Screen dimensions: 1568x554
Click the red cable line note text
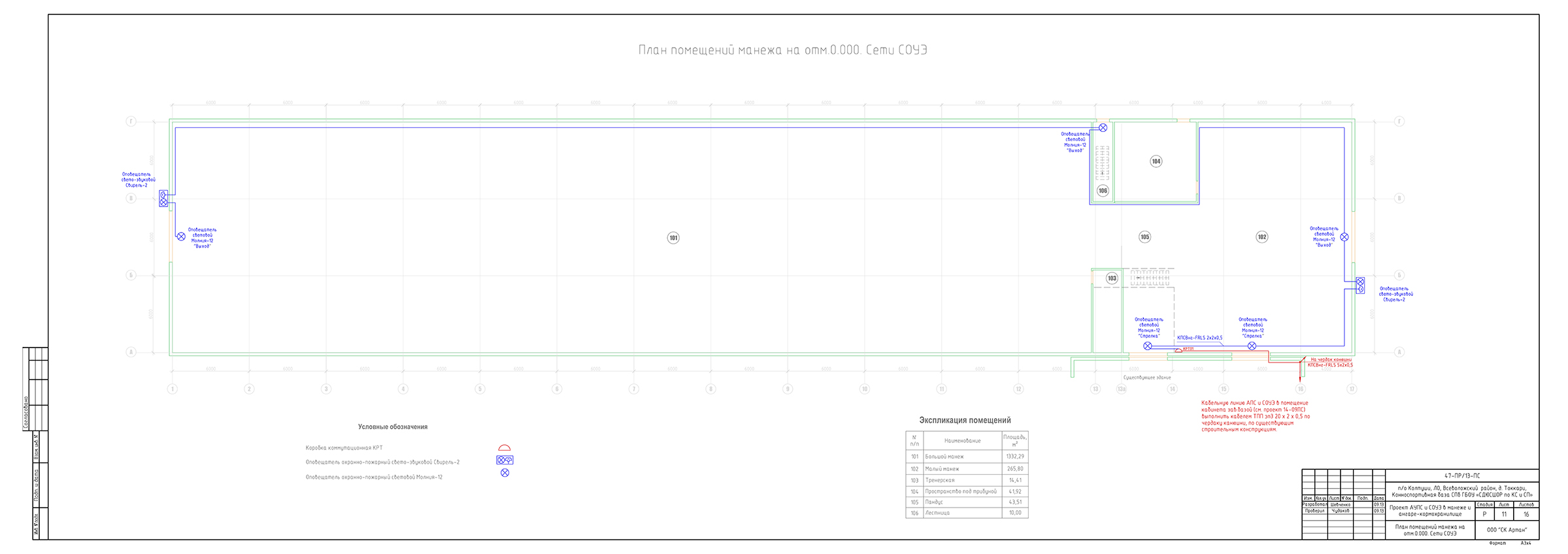pyautogui.click(x=1255, y=416)
